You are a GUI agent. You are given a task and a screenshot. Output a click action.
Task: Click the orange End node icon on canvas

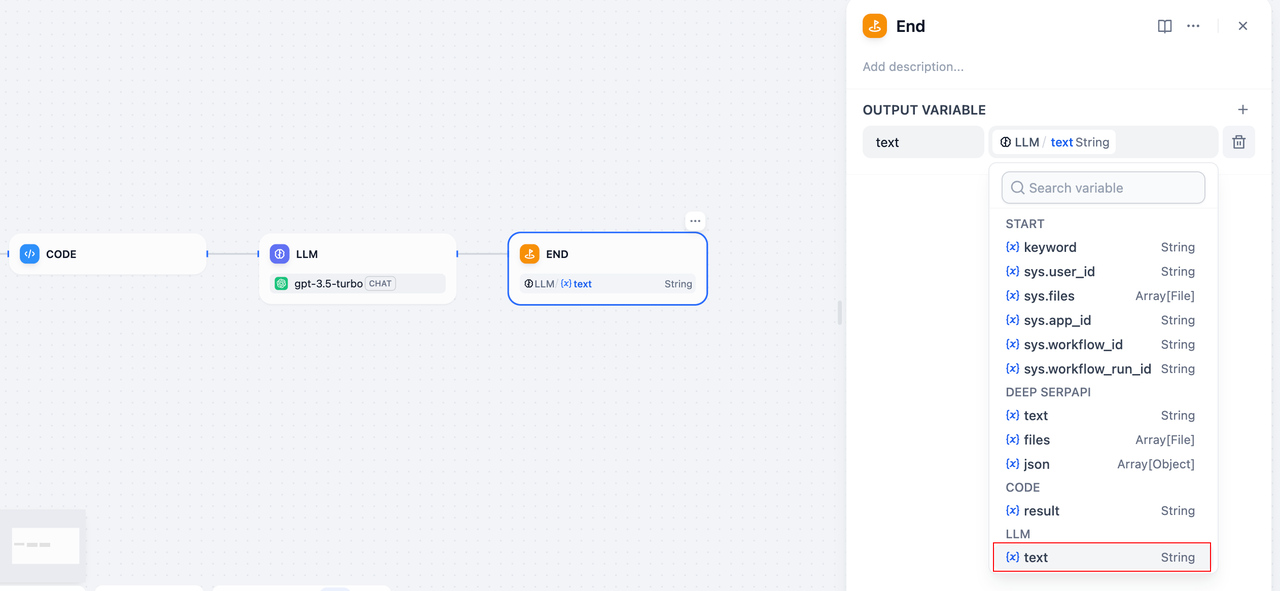point(530,254)
